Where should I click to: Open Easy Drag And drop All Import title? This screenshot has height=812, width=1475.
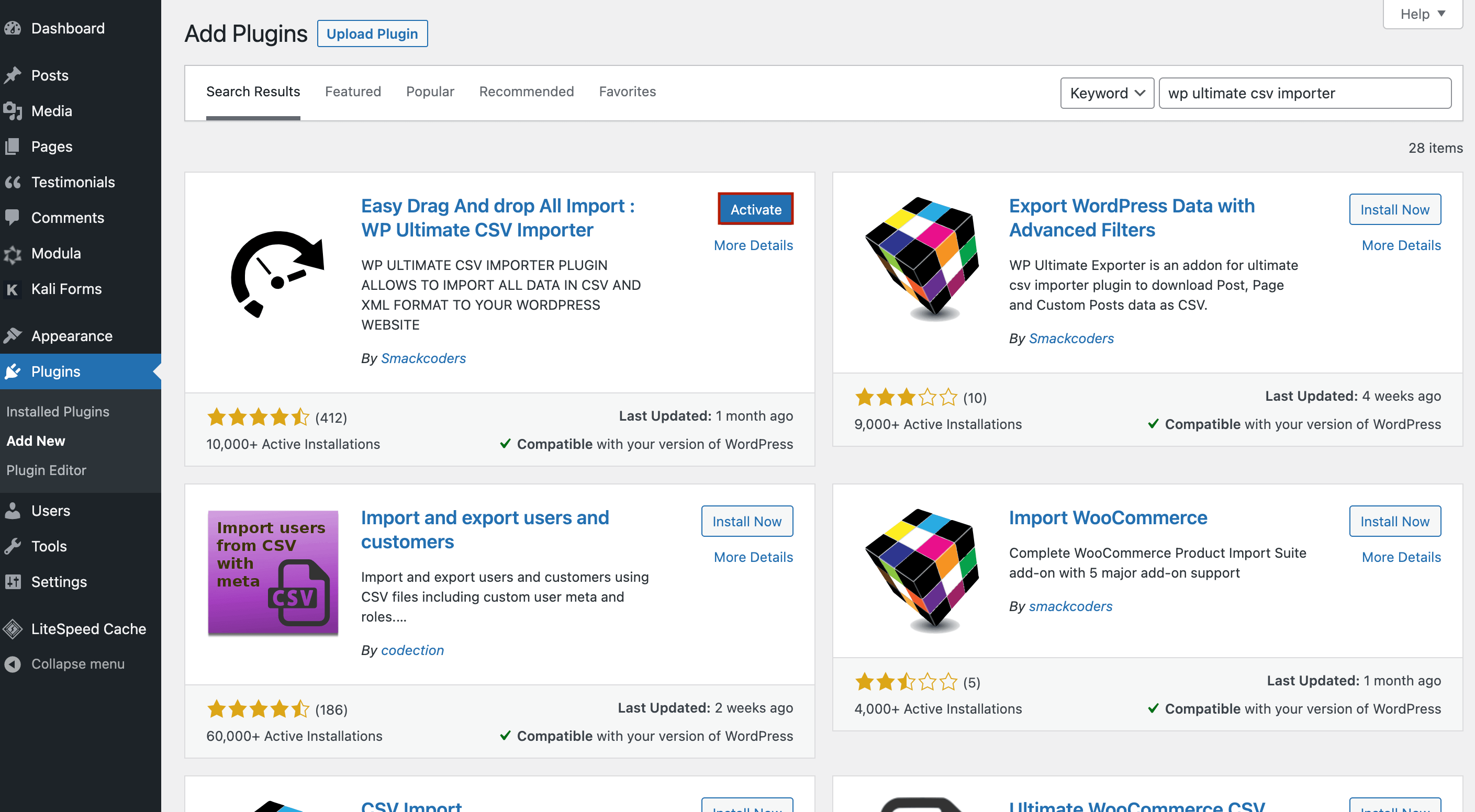tap(498, 218)
